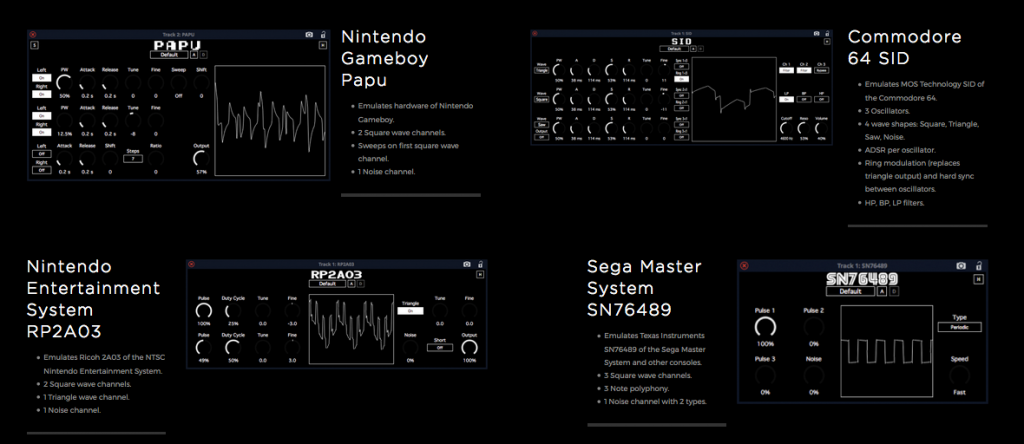Screen dimensions: 1024x444
Task: Select preset slot A in RP2A03 window
Action: (351, 283)
